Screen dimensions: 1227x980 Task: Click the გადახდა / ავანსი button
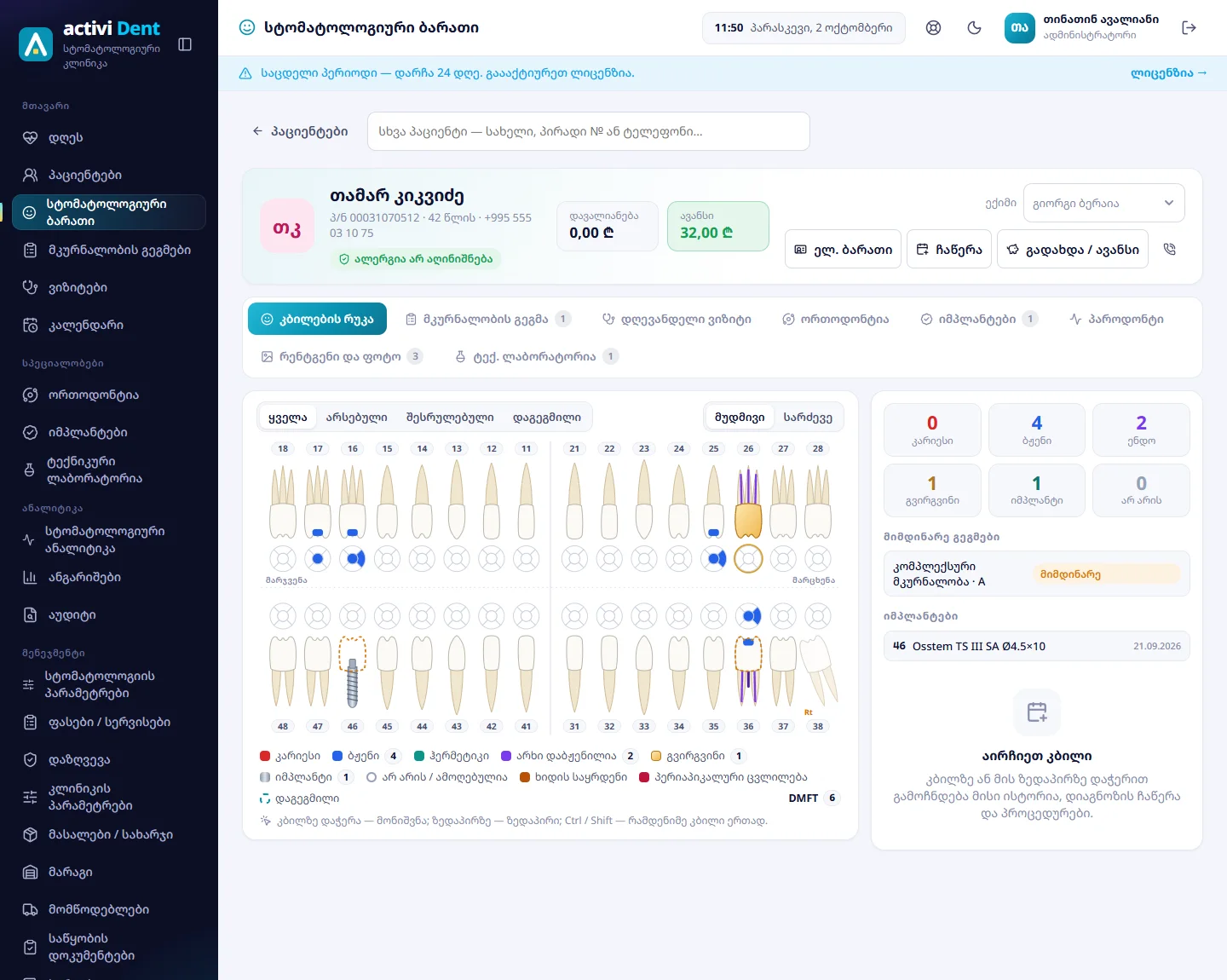(1073, 249)
